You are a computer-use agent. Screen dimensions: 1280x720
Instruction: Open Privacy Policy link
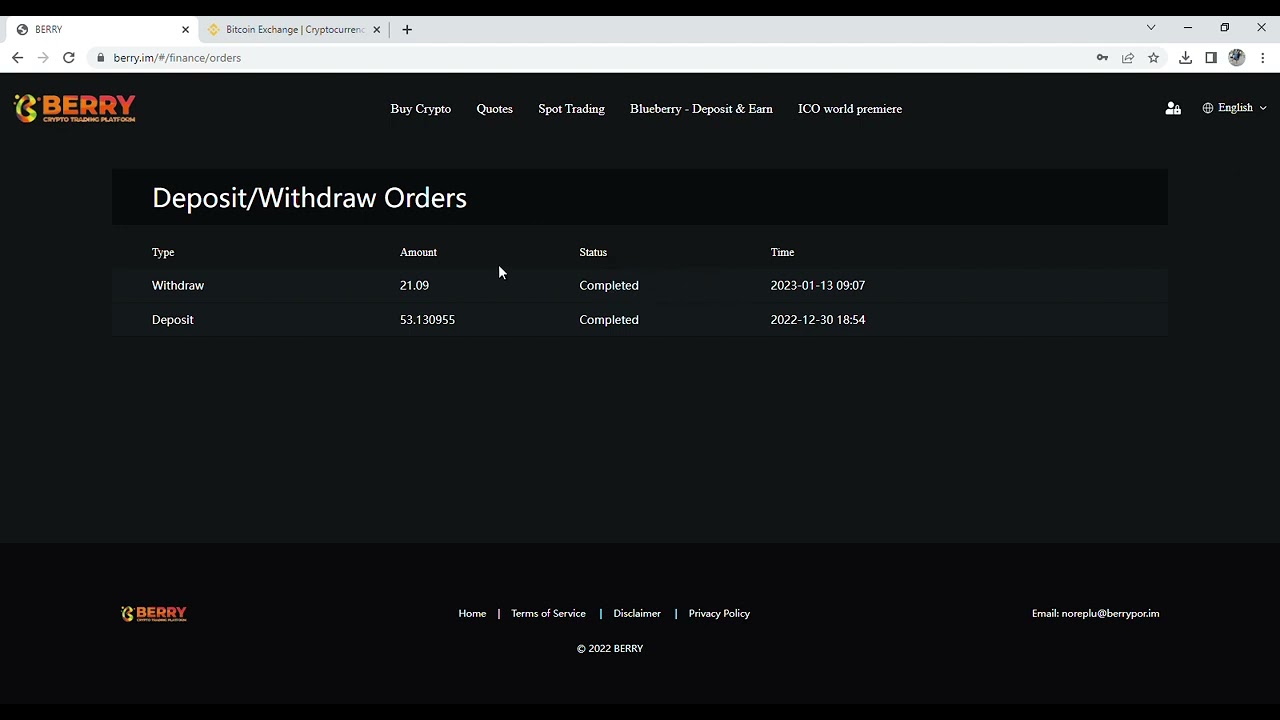pyautogui.click(x=719, y=614)
